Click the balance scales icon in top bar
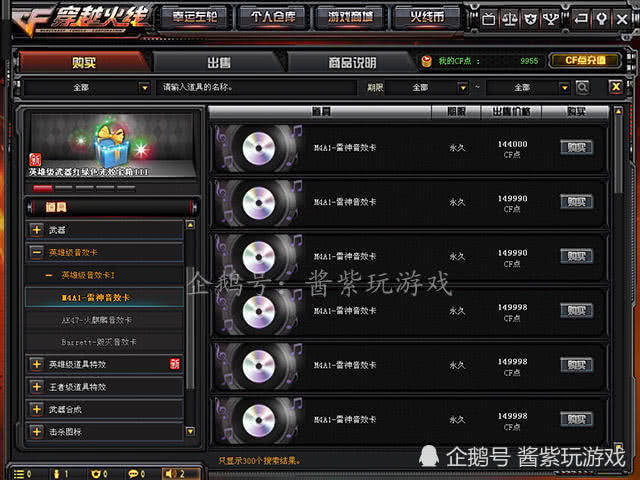This screenshot has width=640, height=480. coord(509,19)
